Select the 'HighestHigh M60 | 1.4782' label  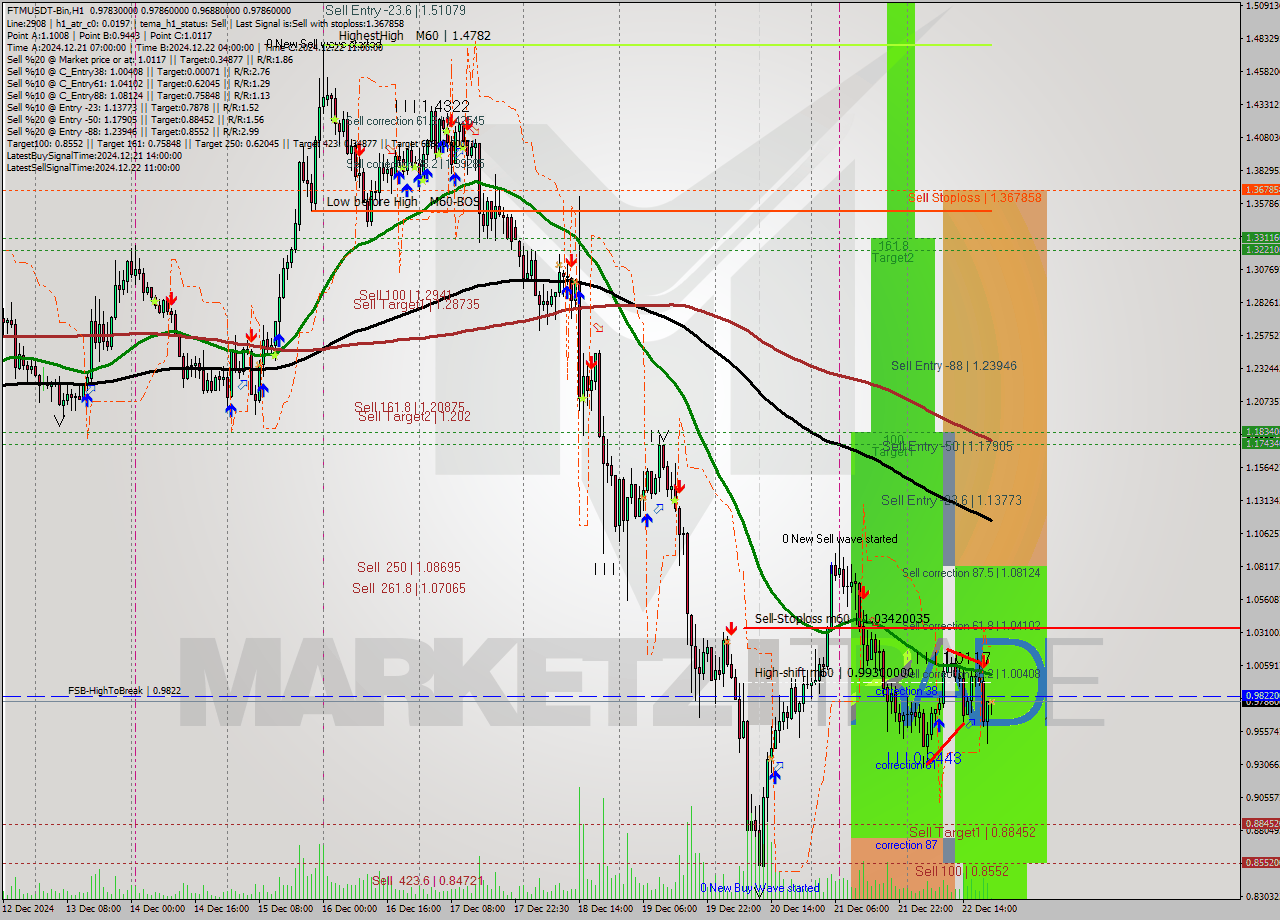coord(414,35)
